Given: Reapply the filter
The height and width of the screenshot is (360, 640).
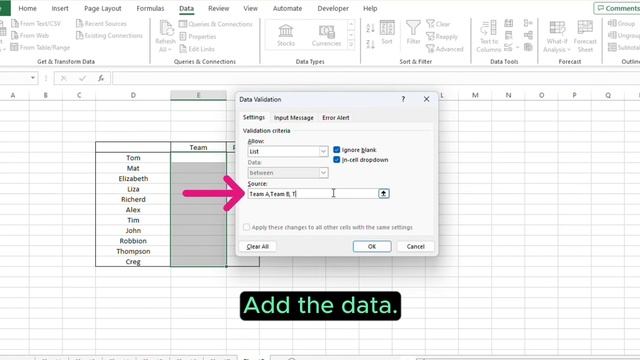Looking at the screenshot, I should pos(442,36).
